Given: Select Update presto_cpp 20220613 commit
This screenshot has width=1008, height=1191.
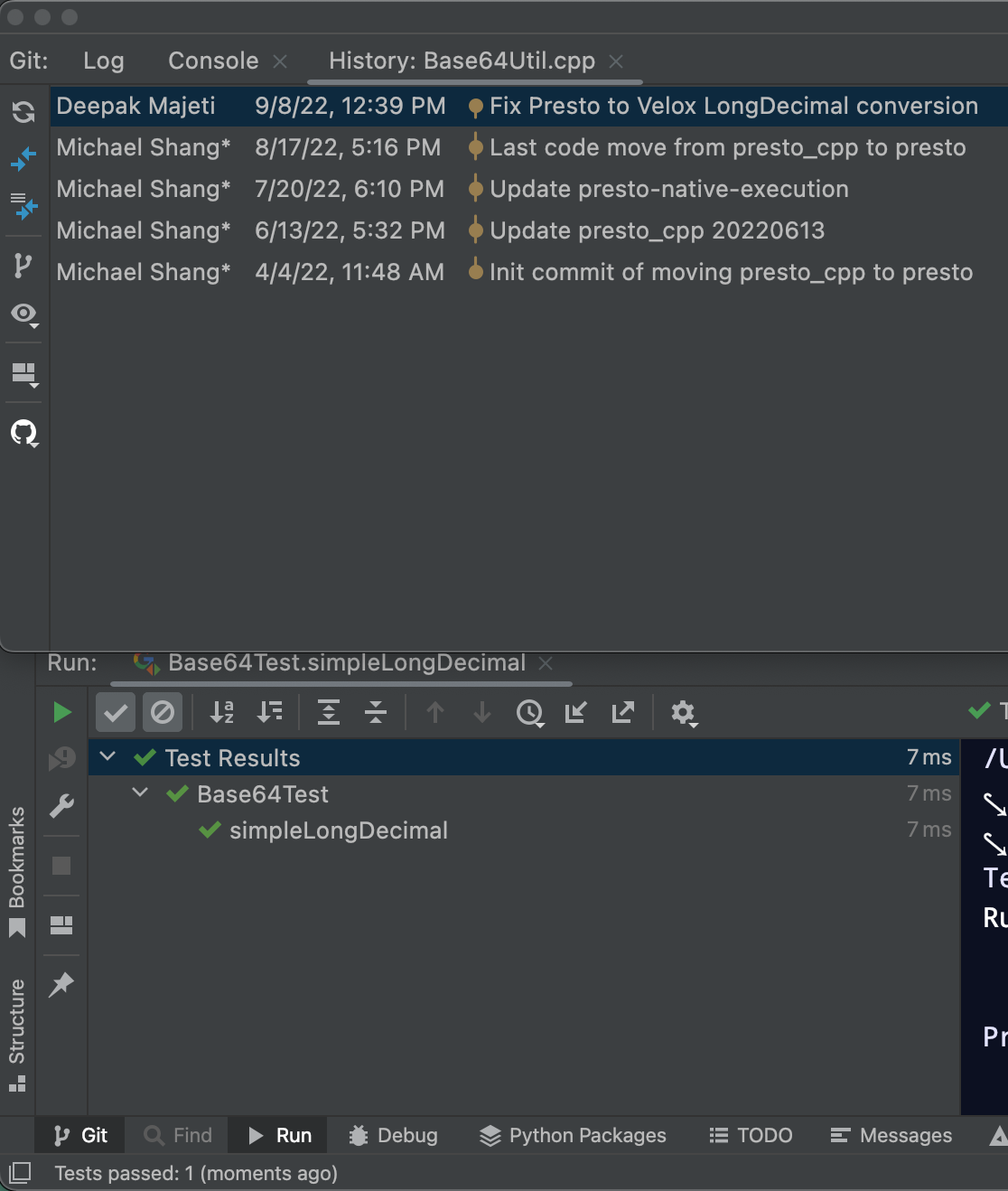Looking at the screenshot, I should tap(657, 230).
